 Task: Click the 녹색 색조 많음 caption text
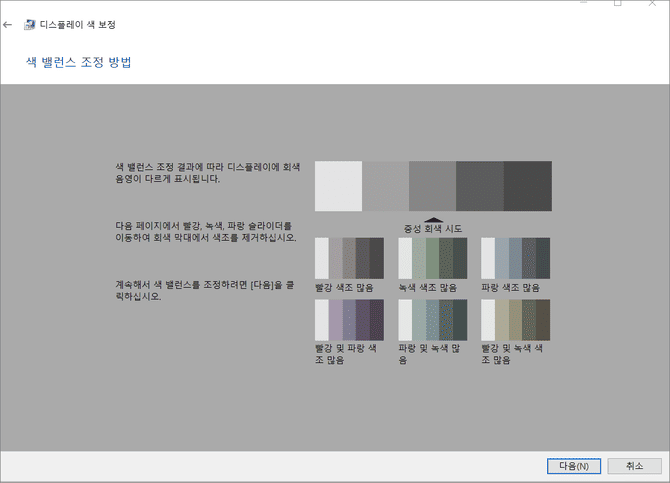[428, 288]
